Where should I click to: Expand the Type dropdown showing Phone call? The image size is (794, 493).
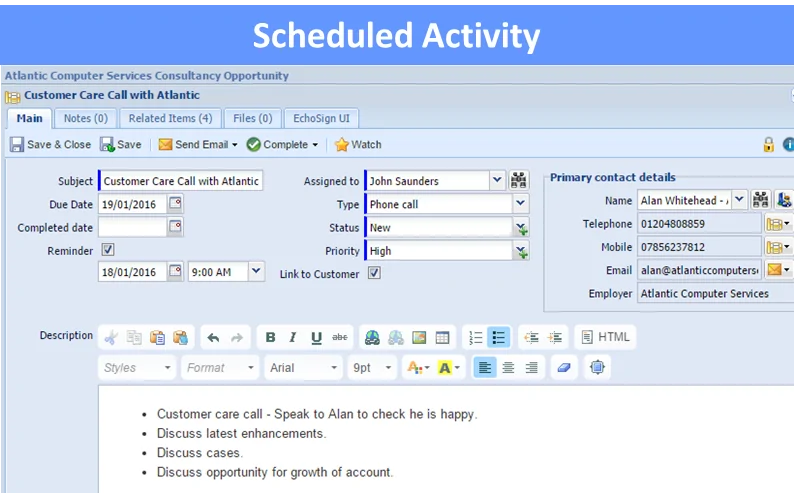[520, 204]
